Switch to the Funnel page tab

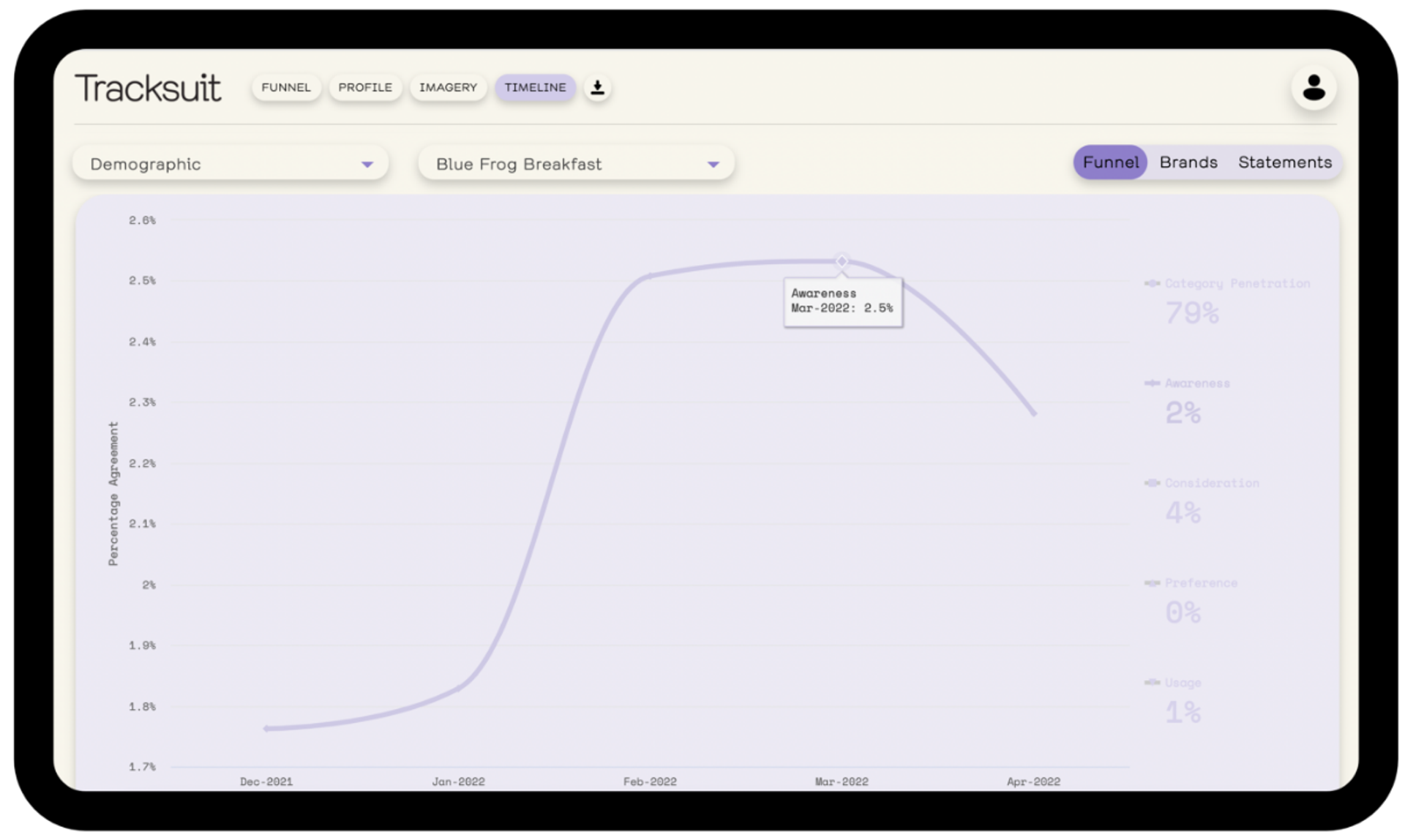coord(286,88)
